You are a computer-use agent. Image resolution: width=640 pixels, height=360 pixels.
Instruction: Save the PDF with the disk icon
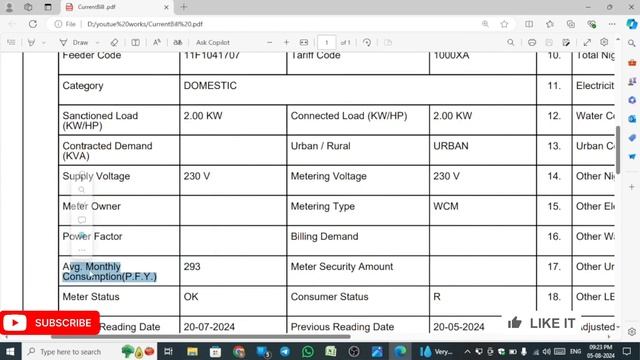pos(549,42)
